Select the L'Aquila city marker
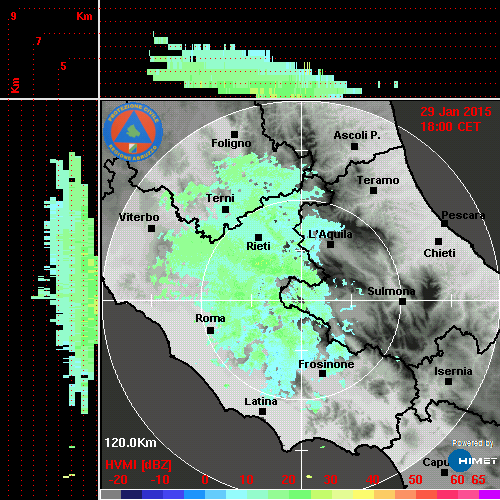Screen dimensions: 500x500 coord(330,244)
